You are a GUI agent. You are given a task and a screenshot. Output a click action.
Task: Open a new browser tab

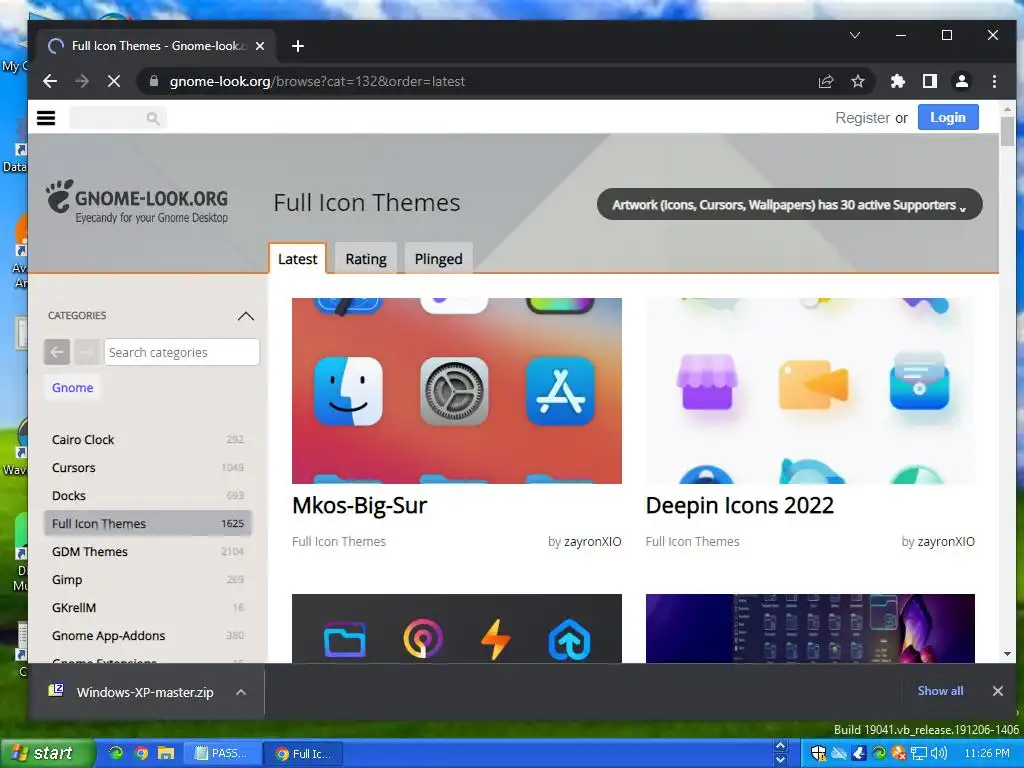click(298, 46)
